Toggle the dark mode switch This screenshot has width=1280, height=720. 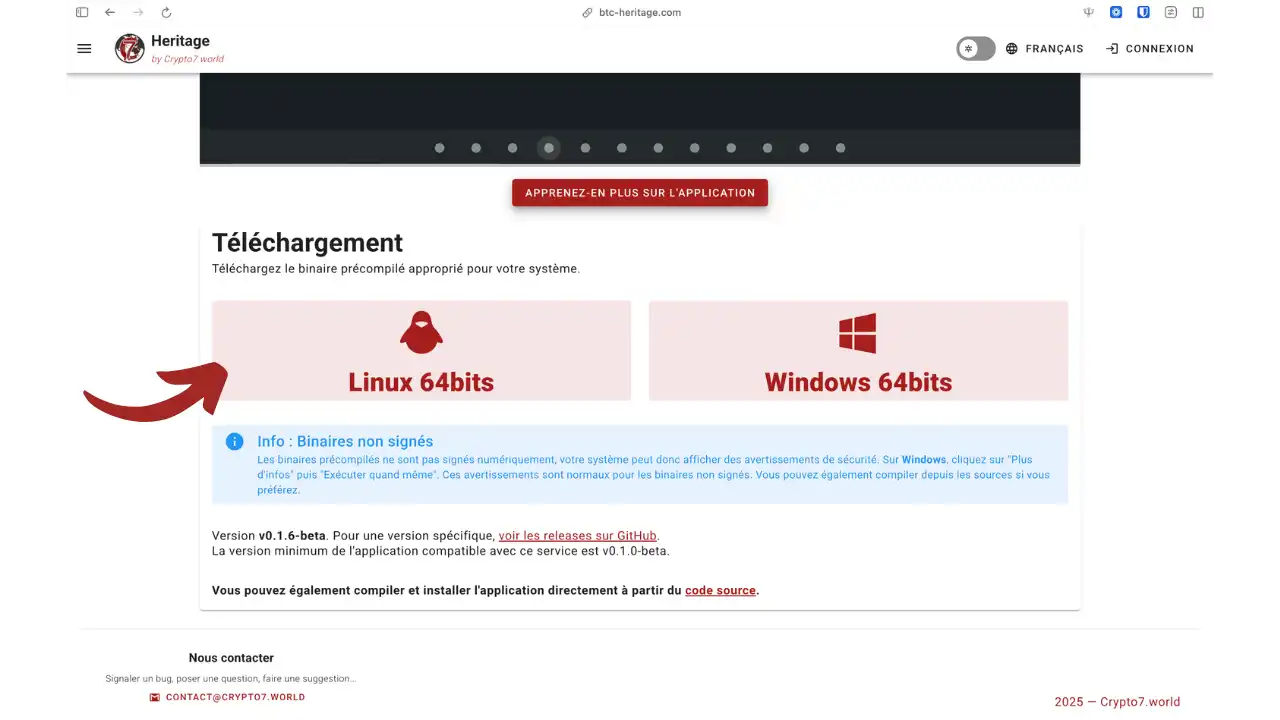click(x=975, y=48)
